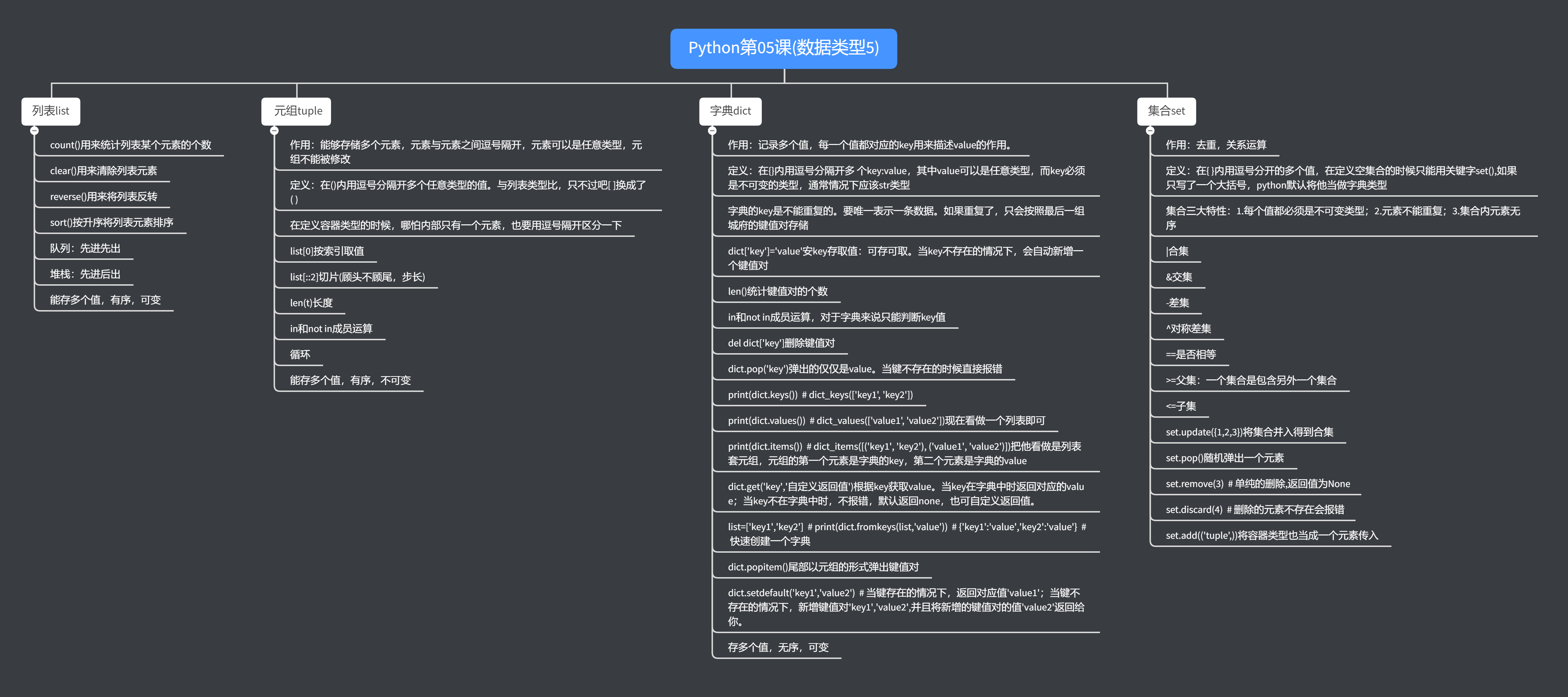Collapse the 集合set branch with minus circle
This screenshot has width=1568, height=697.
tap(1150, 130)
